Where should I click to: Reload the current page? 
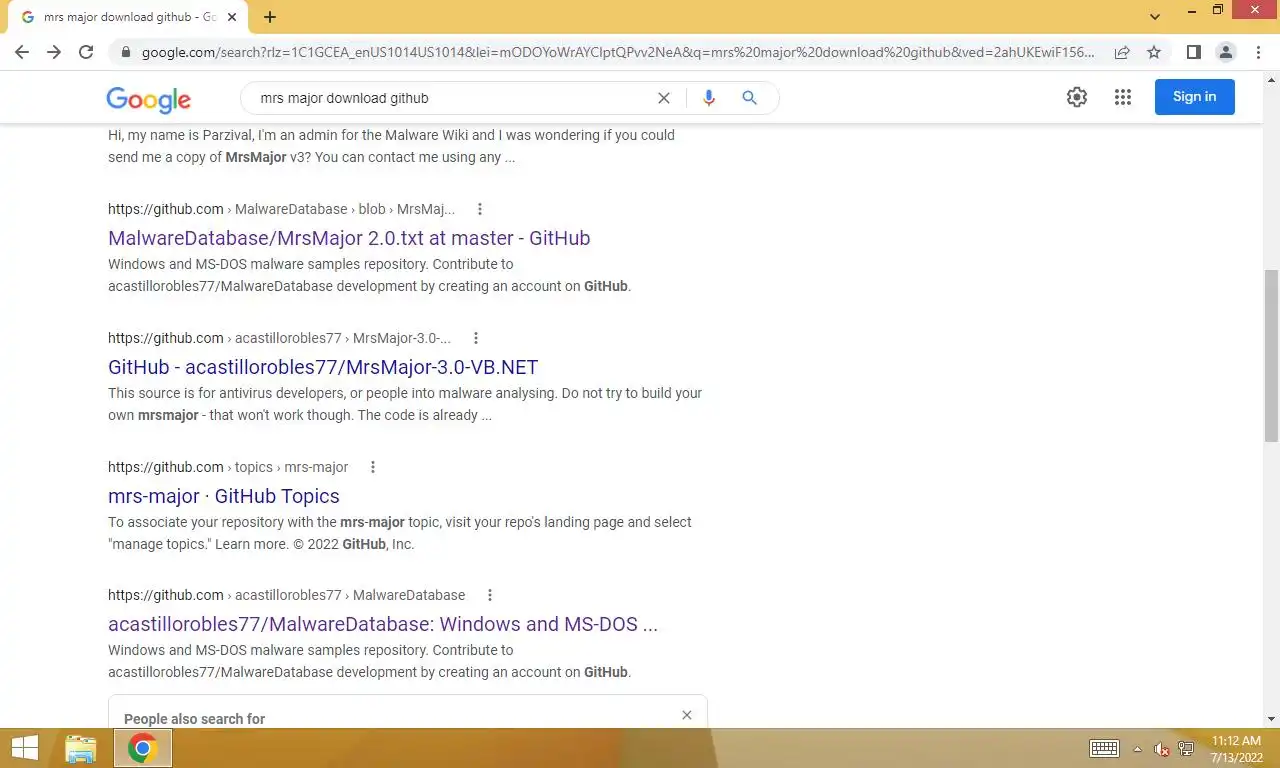point(86,52)
